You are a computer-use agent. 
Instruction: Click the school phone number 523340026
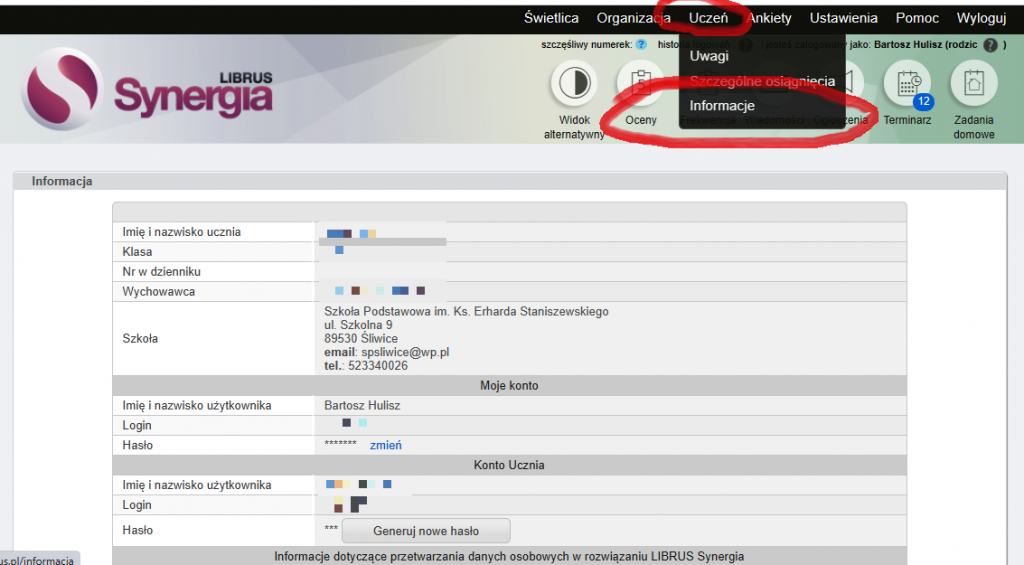377,366
